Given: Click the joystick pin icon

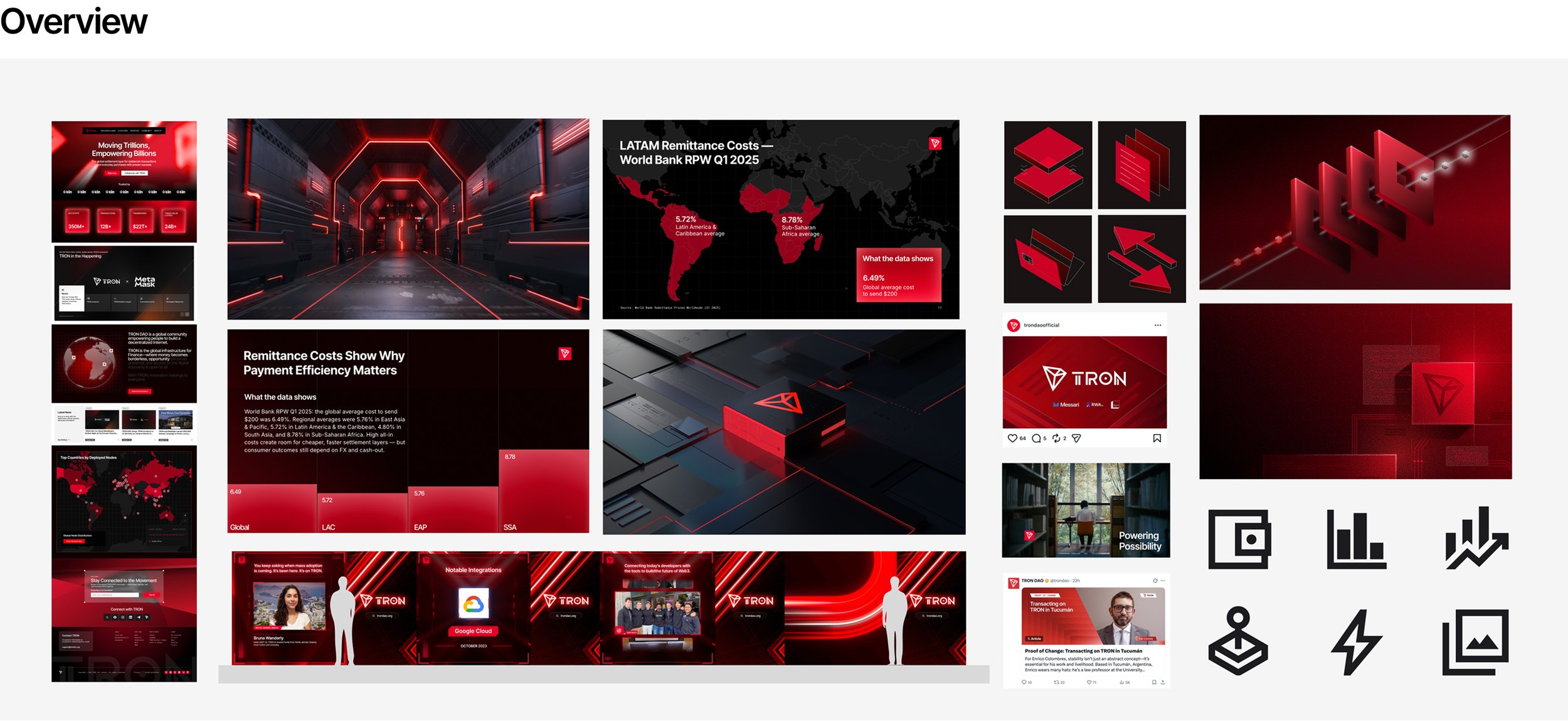Looking at the screenshot, I should tap(1238, 641).
